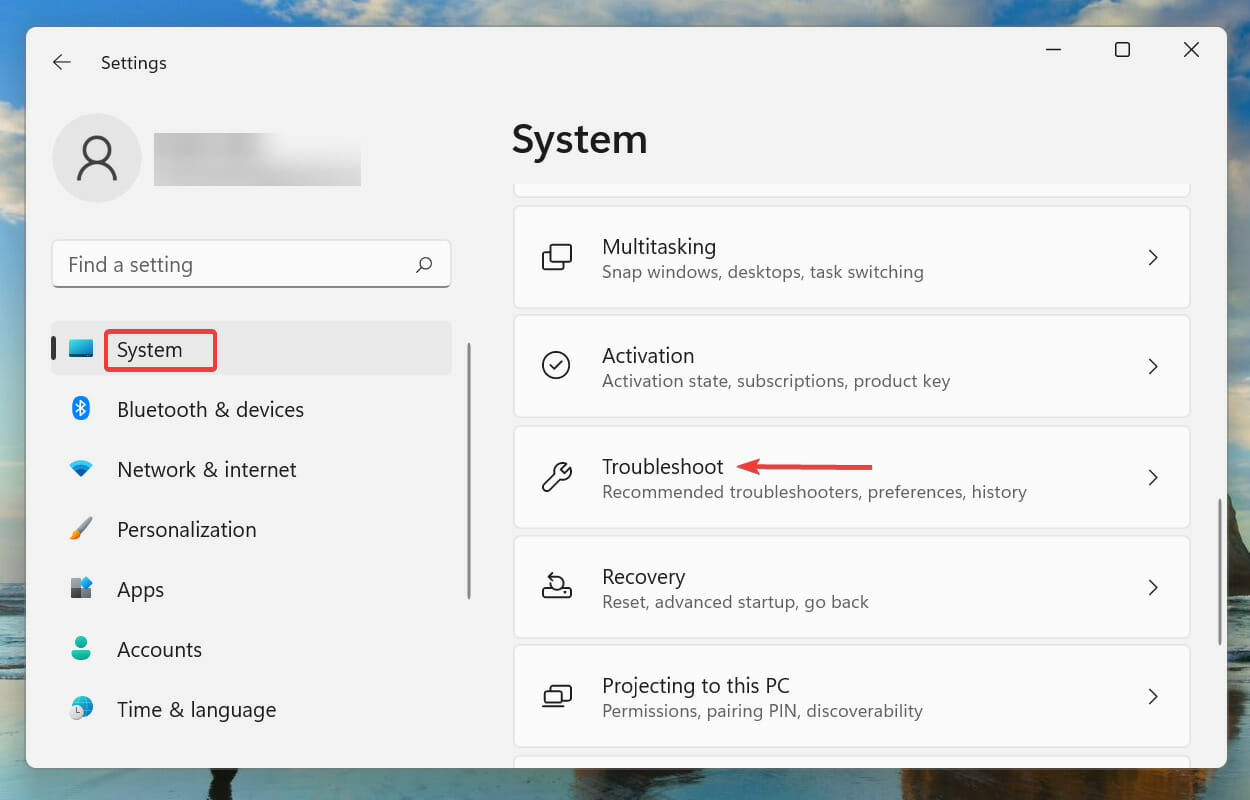Click the Personalization brush icon
This screenshot has height=800, width=1250.
click(x=80, y=529)
